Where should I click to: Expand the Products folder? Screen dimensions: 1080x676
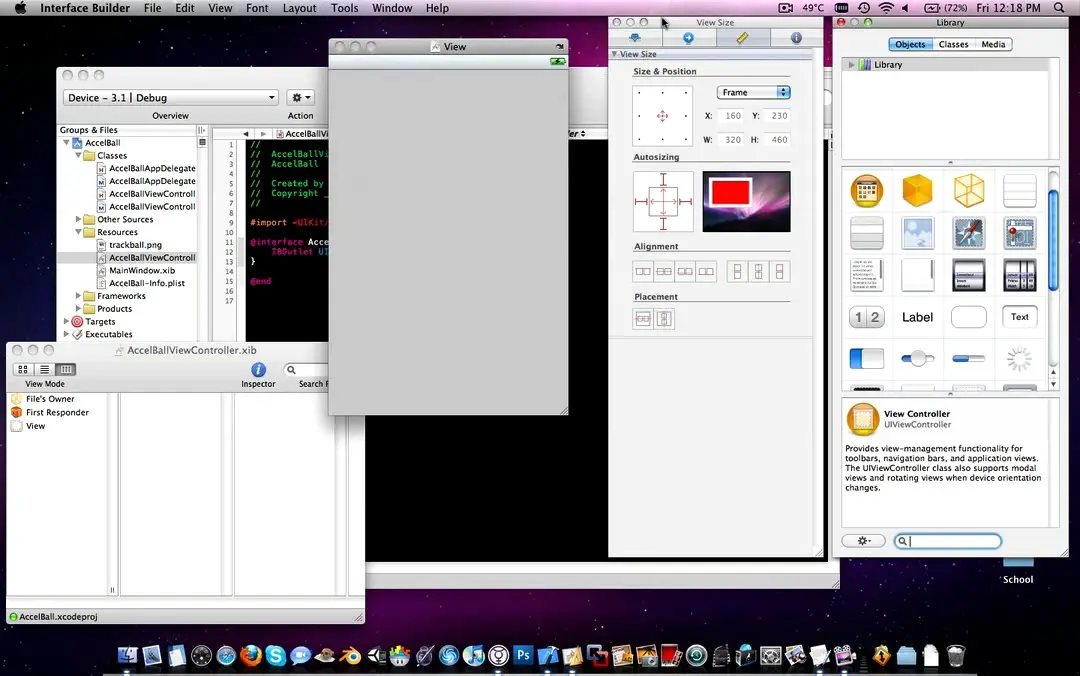(x=79, y=309)
